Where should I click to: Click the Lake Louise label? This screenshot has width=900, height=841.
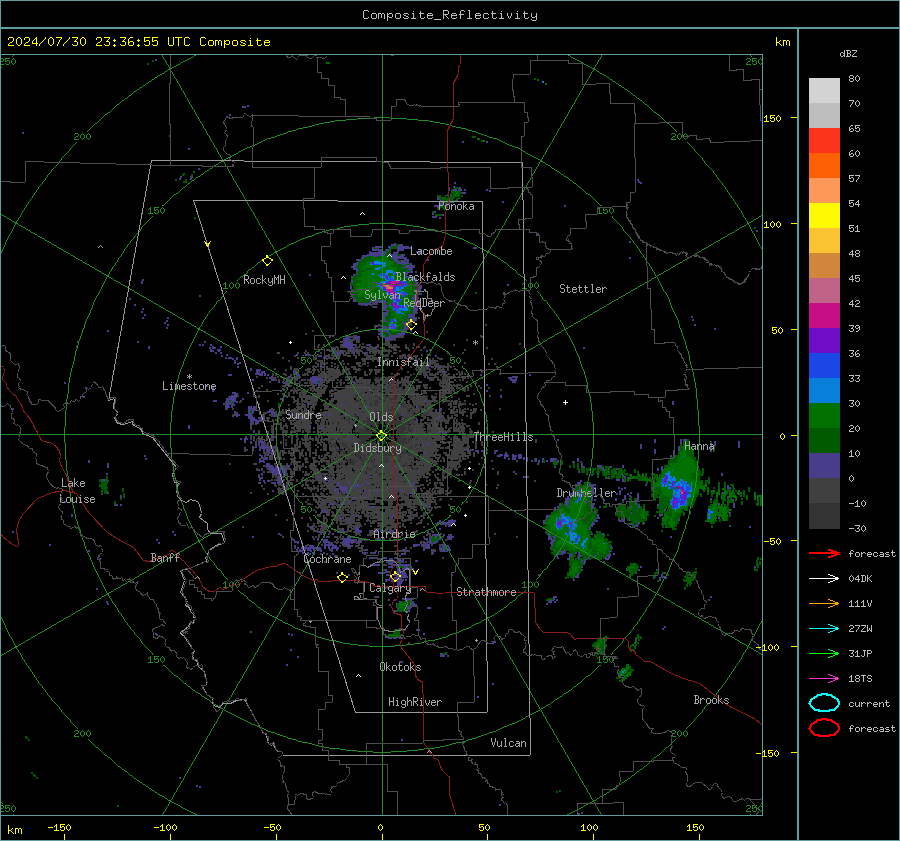pyautogui.click(x=77, y=491)
